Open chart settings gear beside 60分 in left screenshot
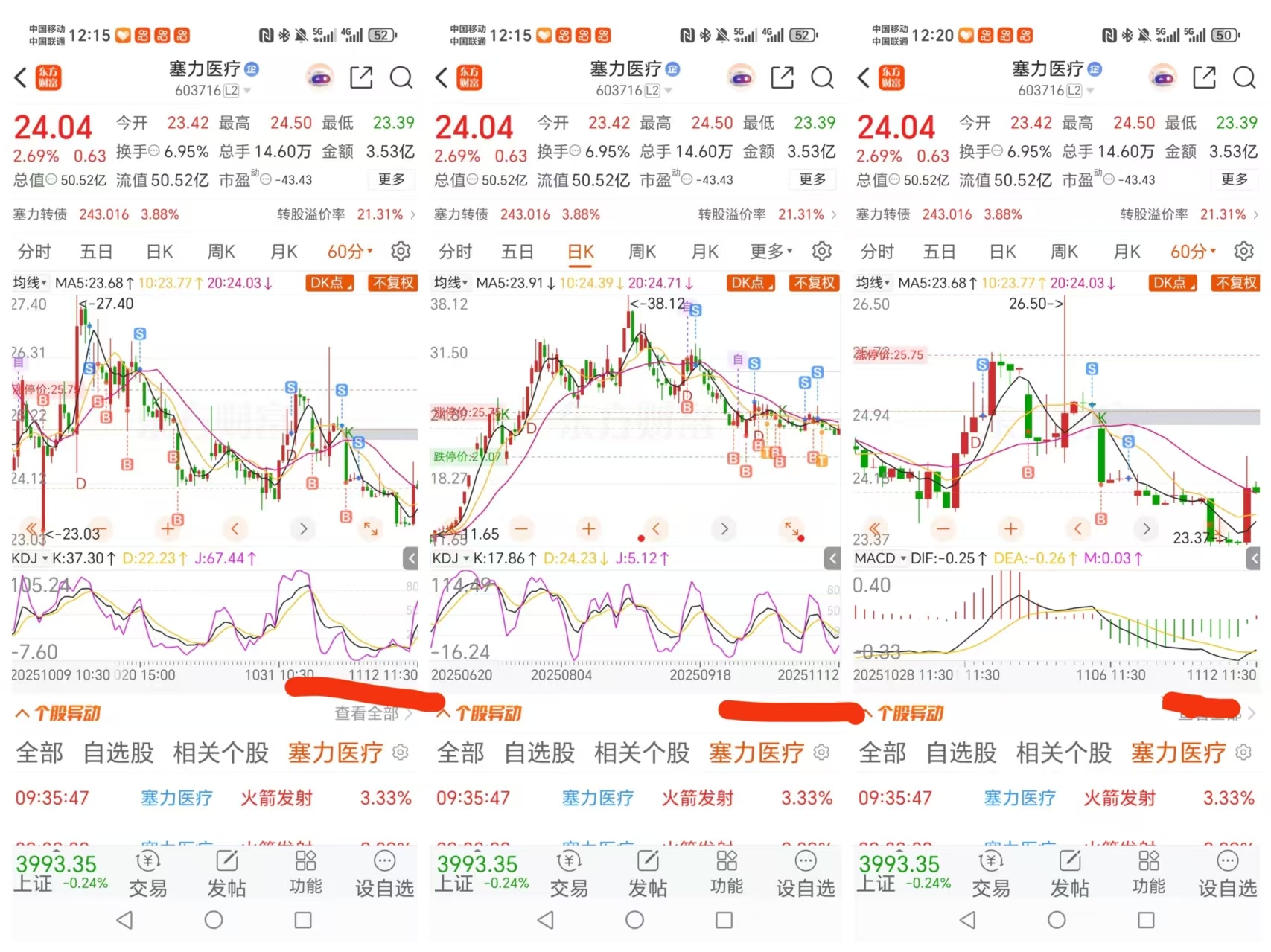 coord(401,252)
